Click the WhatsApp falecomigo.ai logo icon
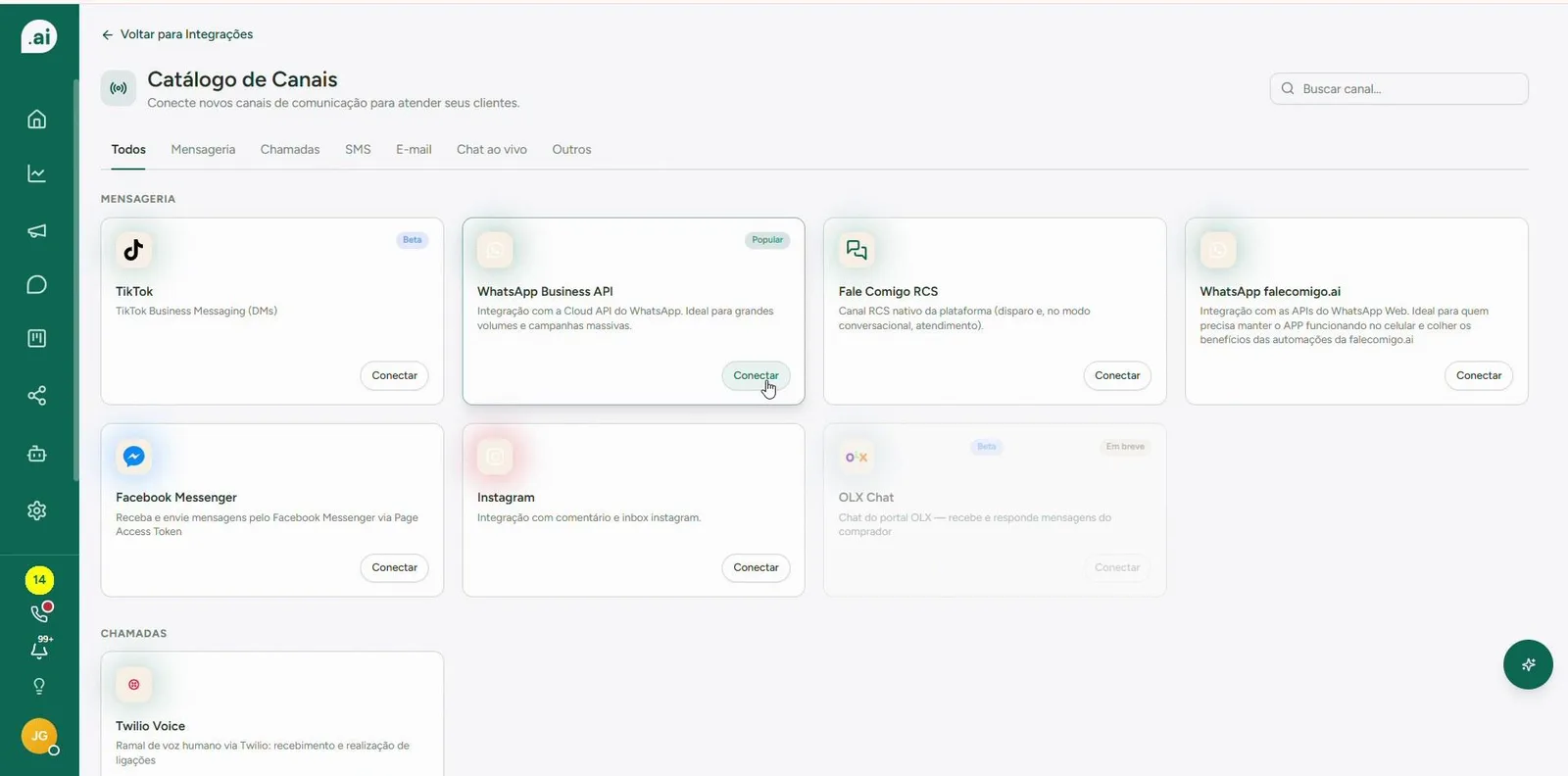The image size is (1568, 776). pos(1218,250)
